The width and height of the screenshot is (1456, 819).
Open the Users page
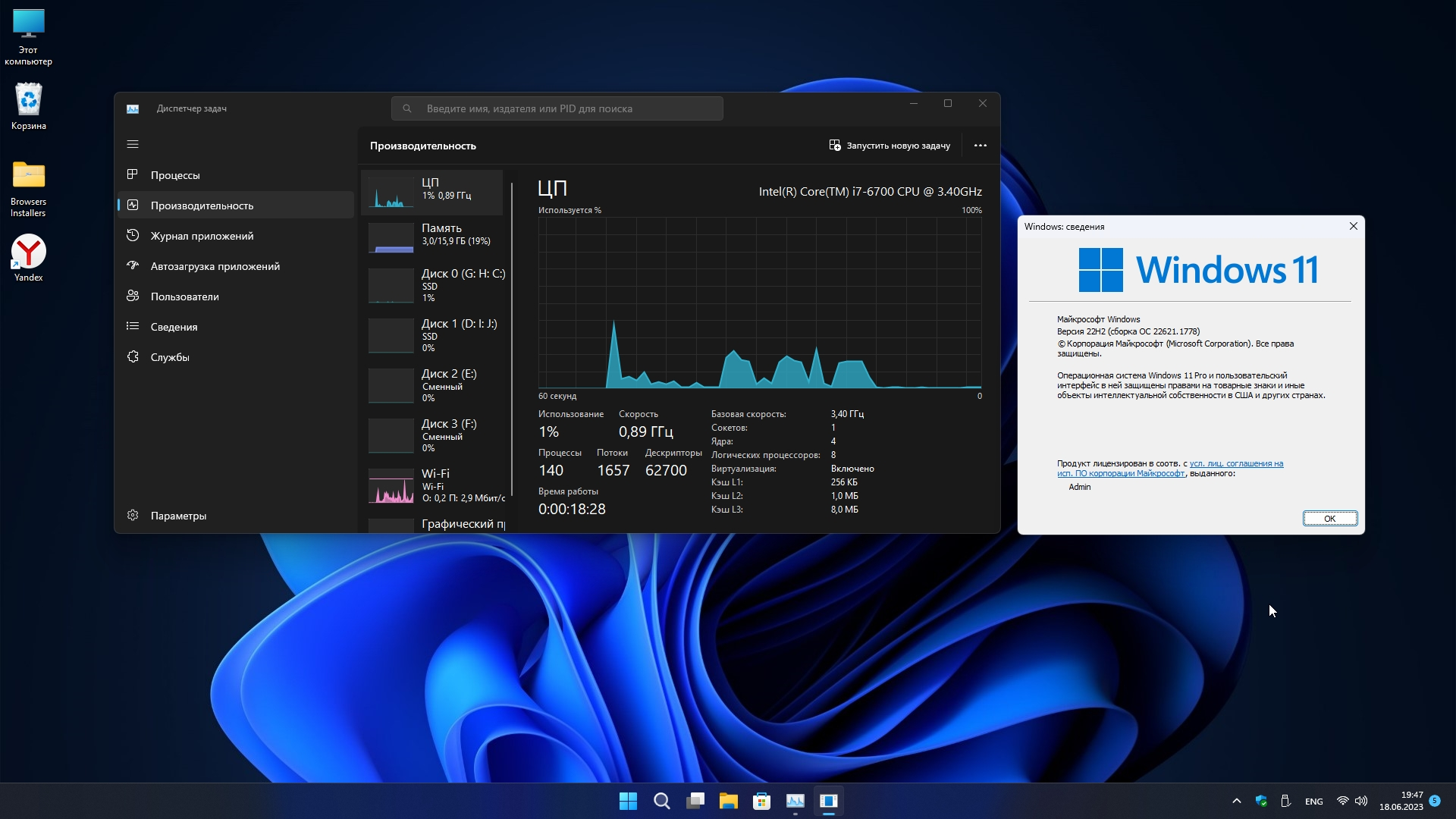(x=184, y=297)
